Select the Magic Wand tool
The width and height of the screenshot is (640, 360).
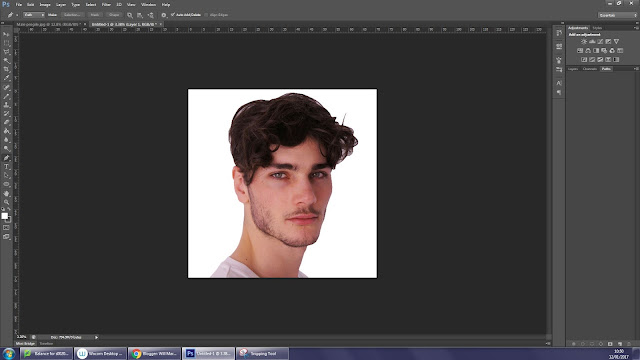pos(6,61)
